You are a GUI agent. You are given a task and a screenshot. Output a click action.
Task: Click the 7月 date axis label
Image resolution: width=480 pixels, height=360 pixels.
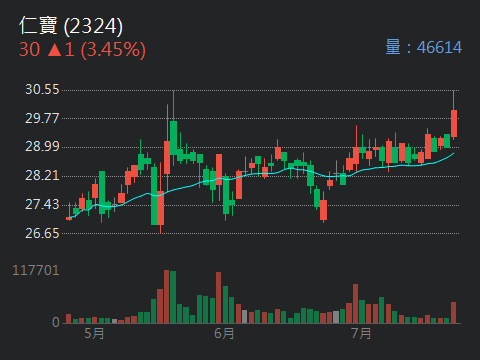pos(361,333)
